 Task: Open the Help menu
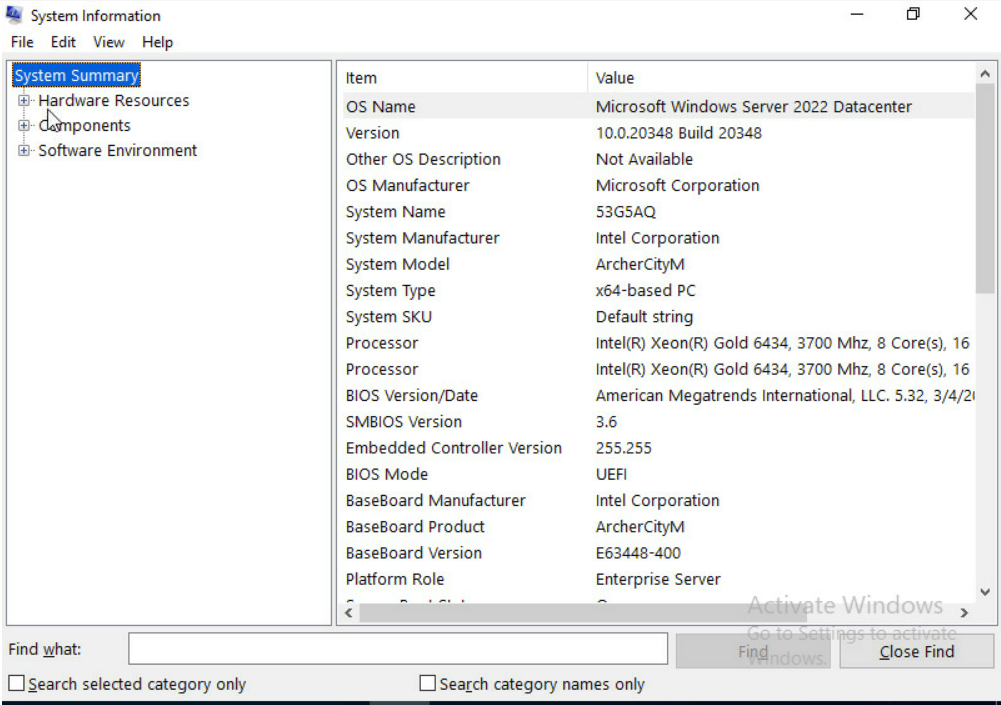tap(157, 42)
